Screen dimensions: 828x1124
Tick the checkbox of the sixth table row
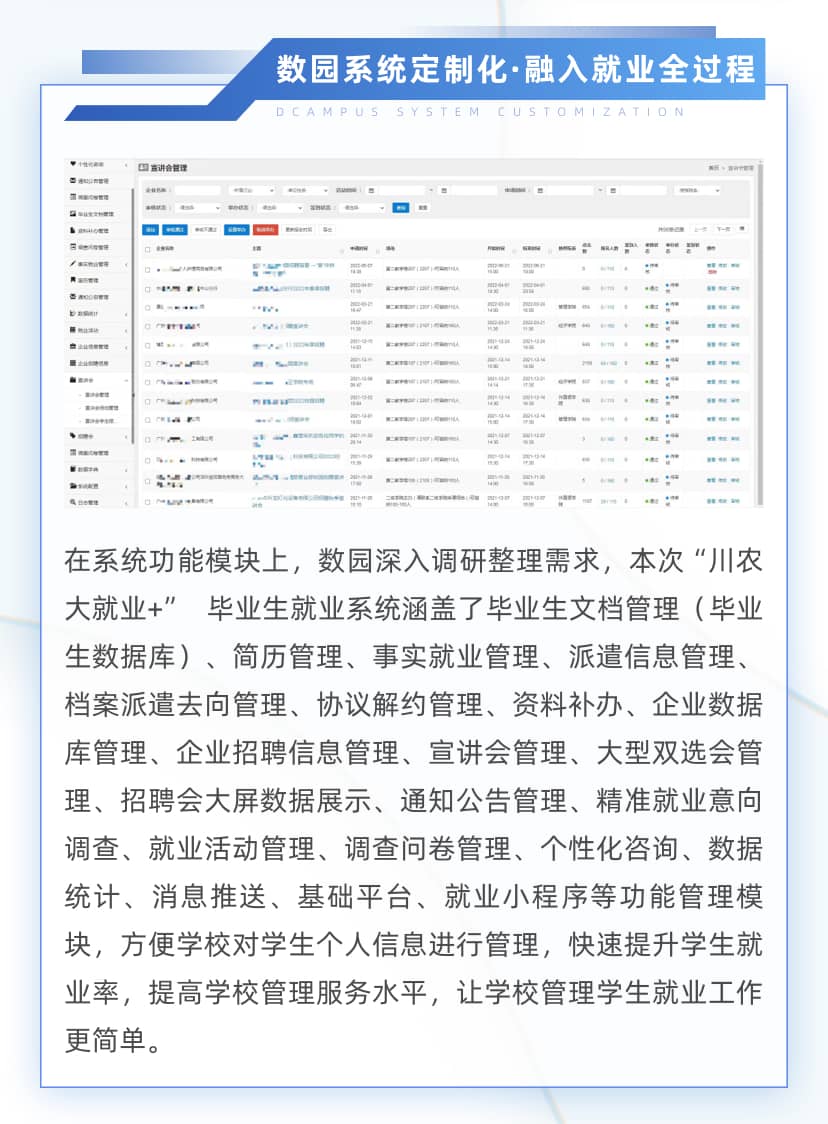click(x=148, y=363)
